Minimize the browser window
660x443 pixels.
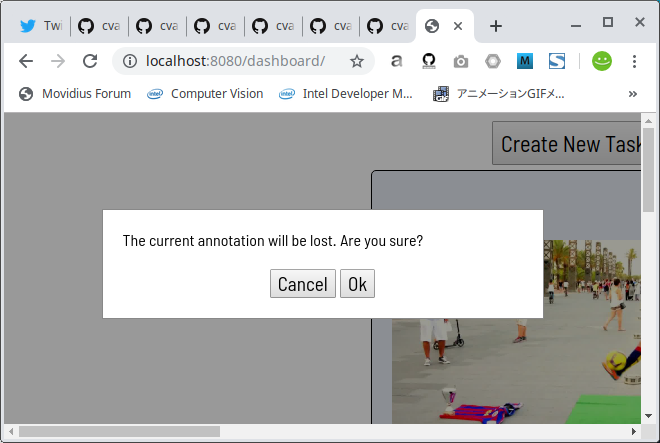(576, 26)
